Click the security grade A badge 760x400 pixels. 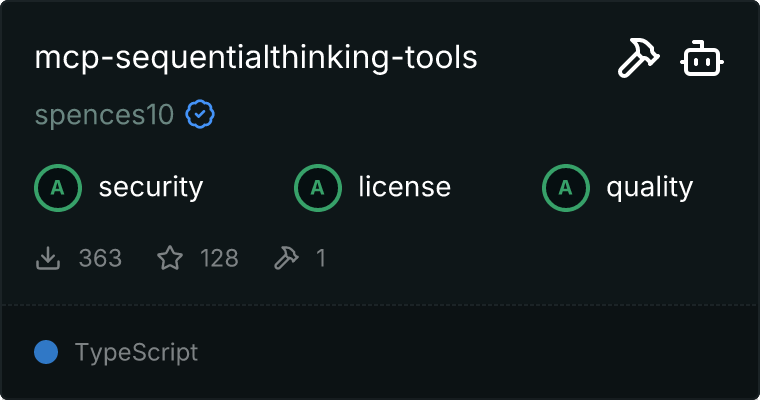click(x=58, y=188)
